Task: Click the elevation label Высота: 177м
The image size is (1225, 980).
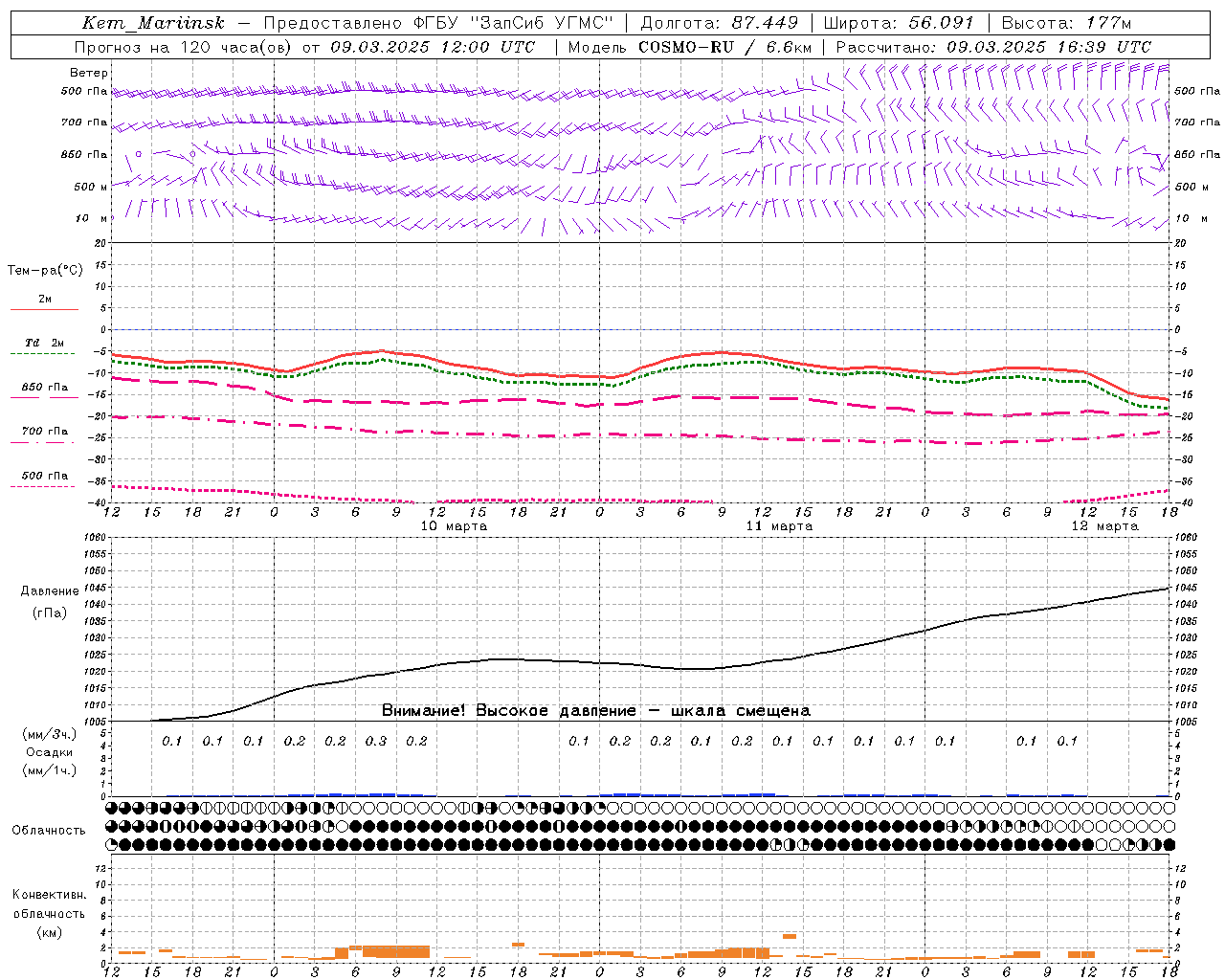Action: [x=1066, y=23]
